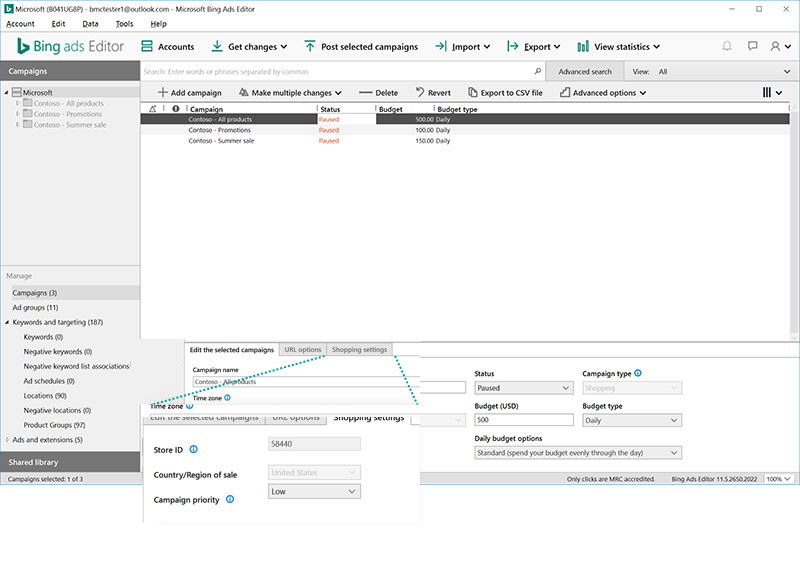
Task: Open the Budget type dropdown
Action: 632,420
